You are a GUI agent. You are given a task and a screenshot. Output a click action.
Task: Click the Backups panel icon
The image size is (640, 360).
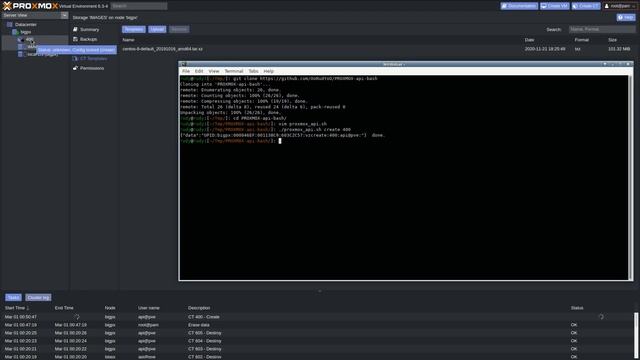[x=75, y=39]
